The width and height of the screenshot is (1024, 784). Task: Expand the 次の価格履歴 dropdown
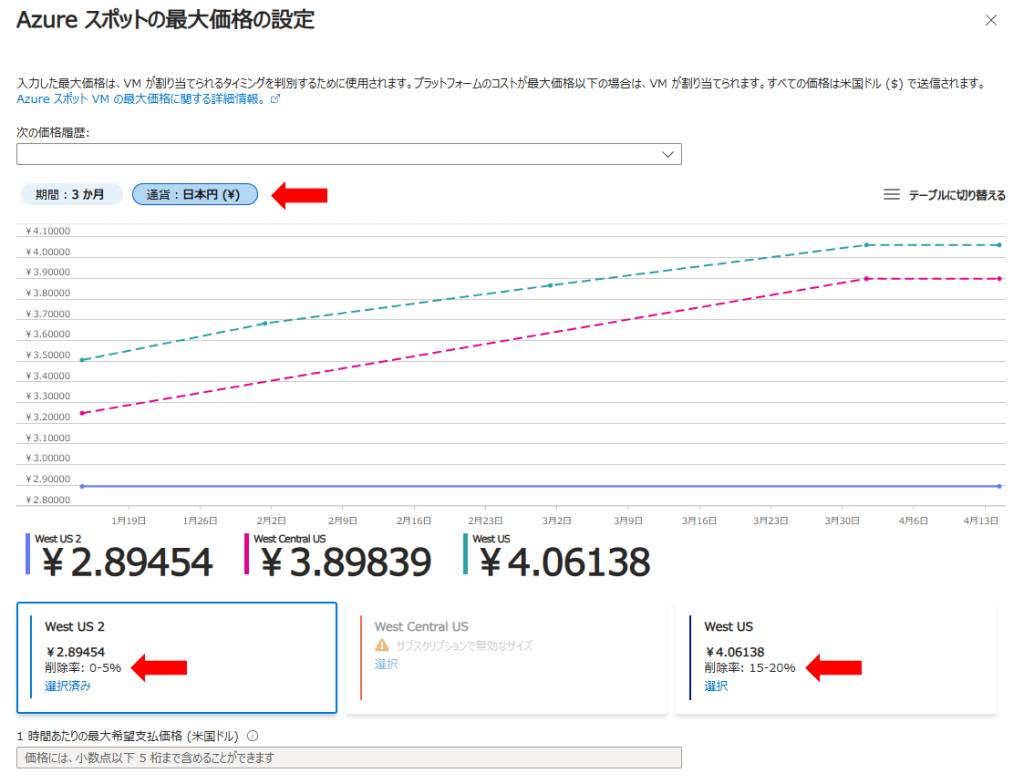click(x=349, y=154)
